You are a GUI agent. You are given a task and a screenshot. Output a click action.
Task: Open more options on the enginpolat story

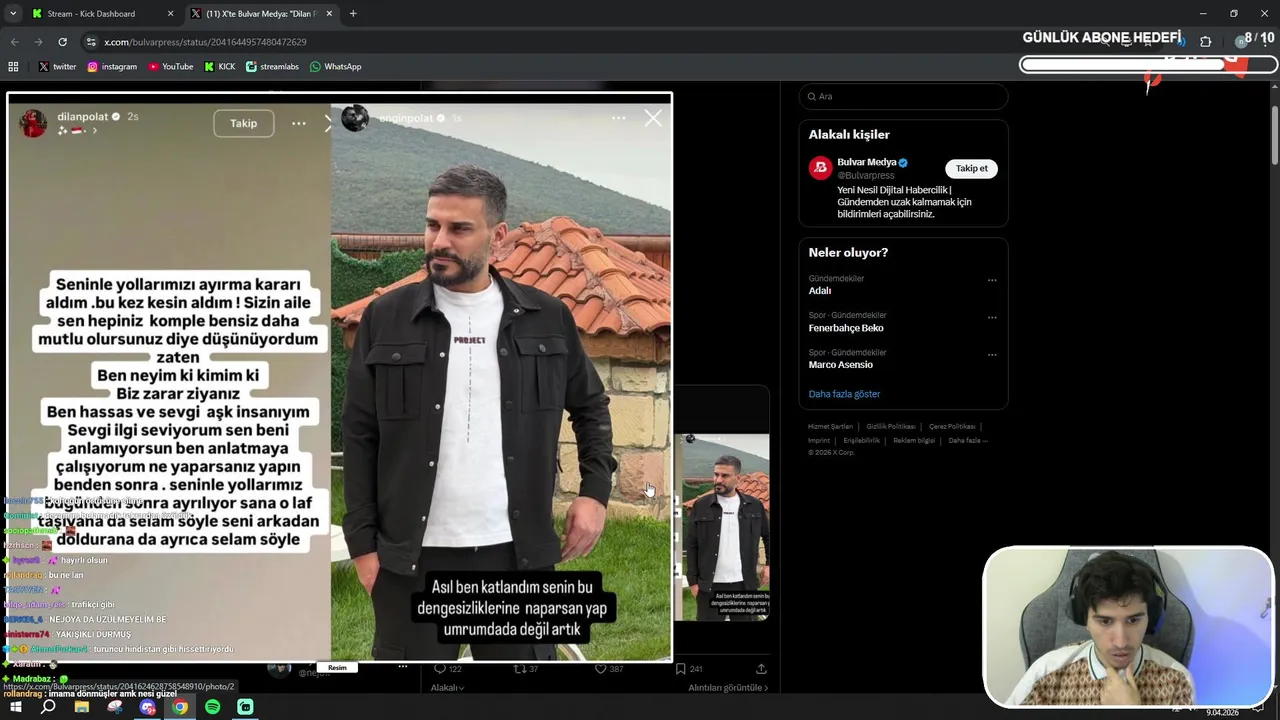pyautogui.click(x=619, y=118)
